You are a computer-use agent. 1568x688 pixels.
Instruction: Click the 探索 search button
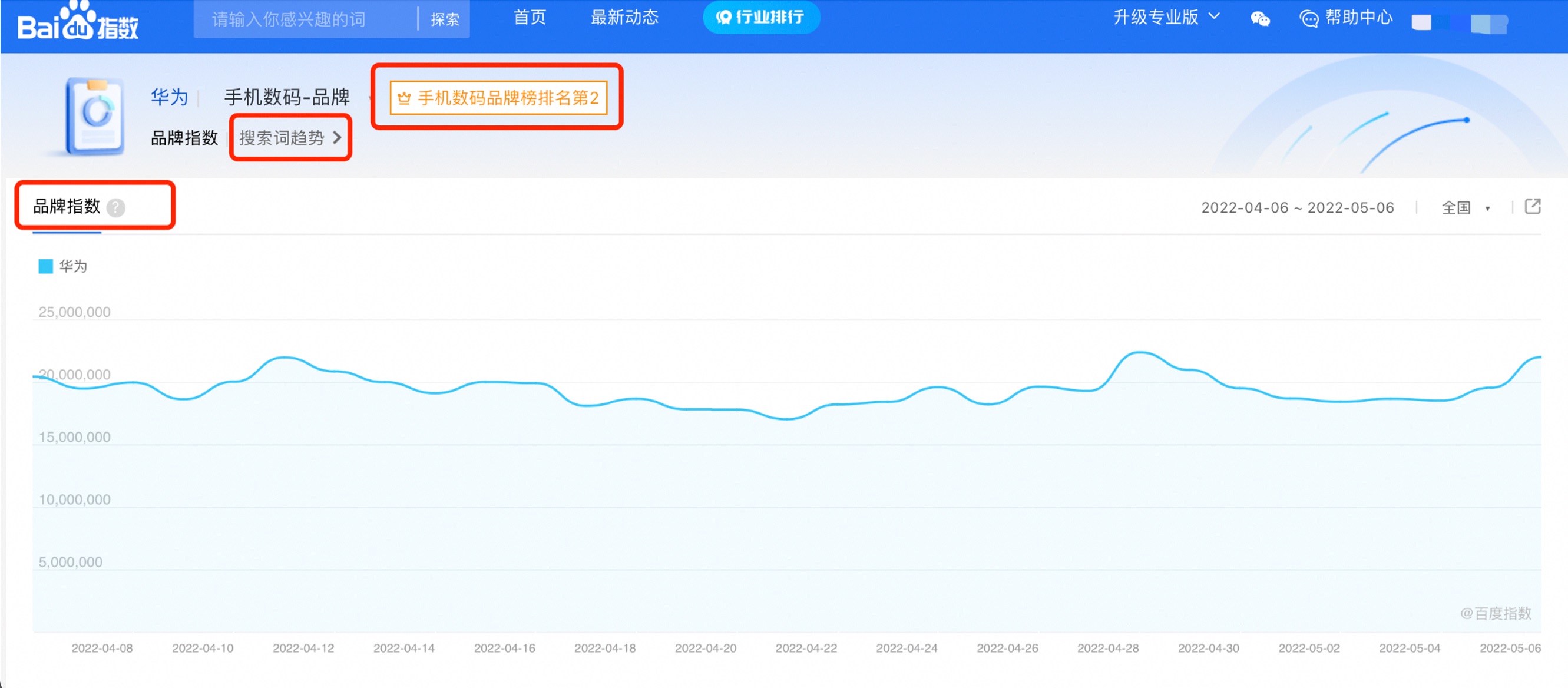pyautogui.click(x=445, y=19)
